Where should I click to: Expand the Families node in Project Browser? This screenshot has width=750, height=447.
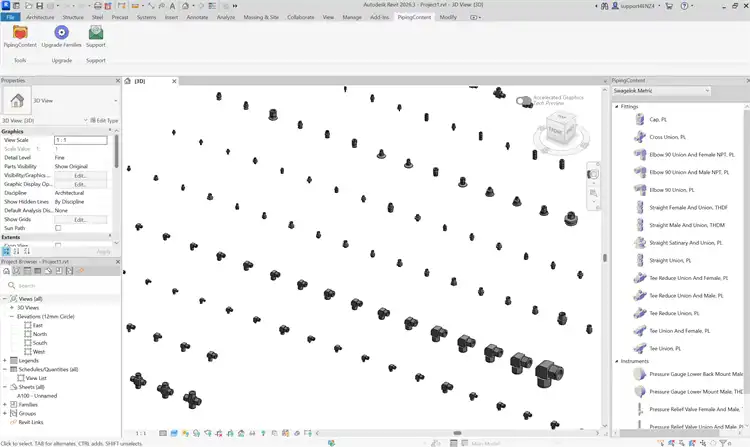click(x=6, y=403)
